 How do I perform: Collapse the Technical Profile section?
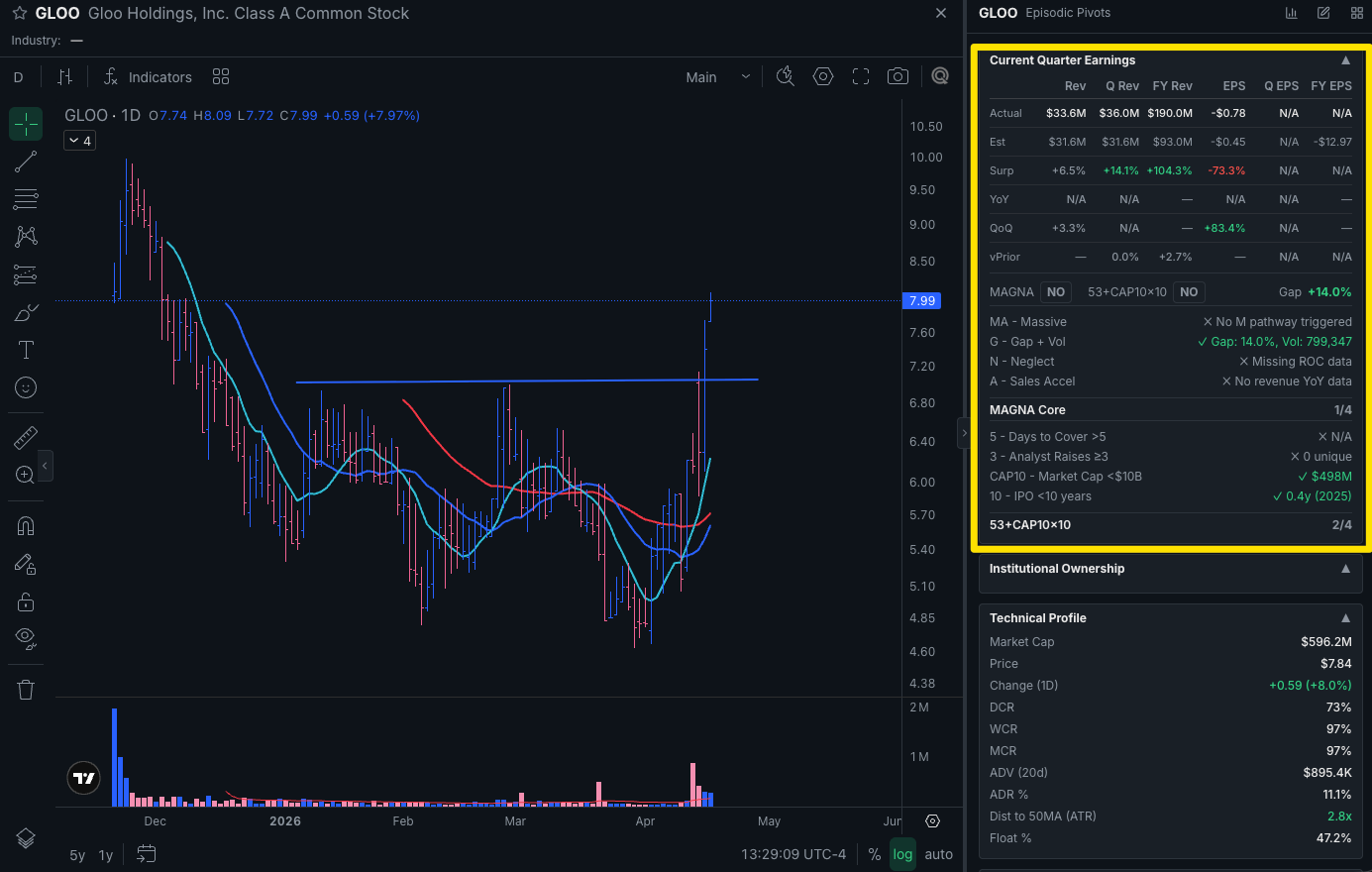click(1345, 618)
